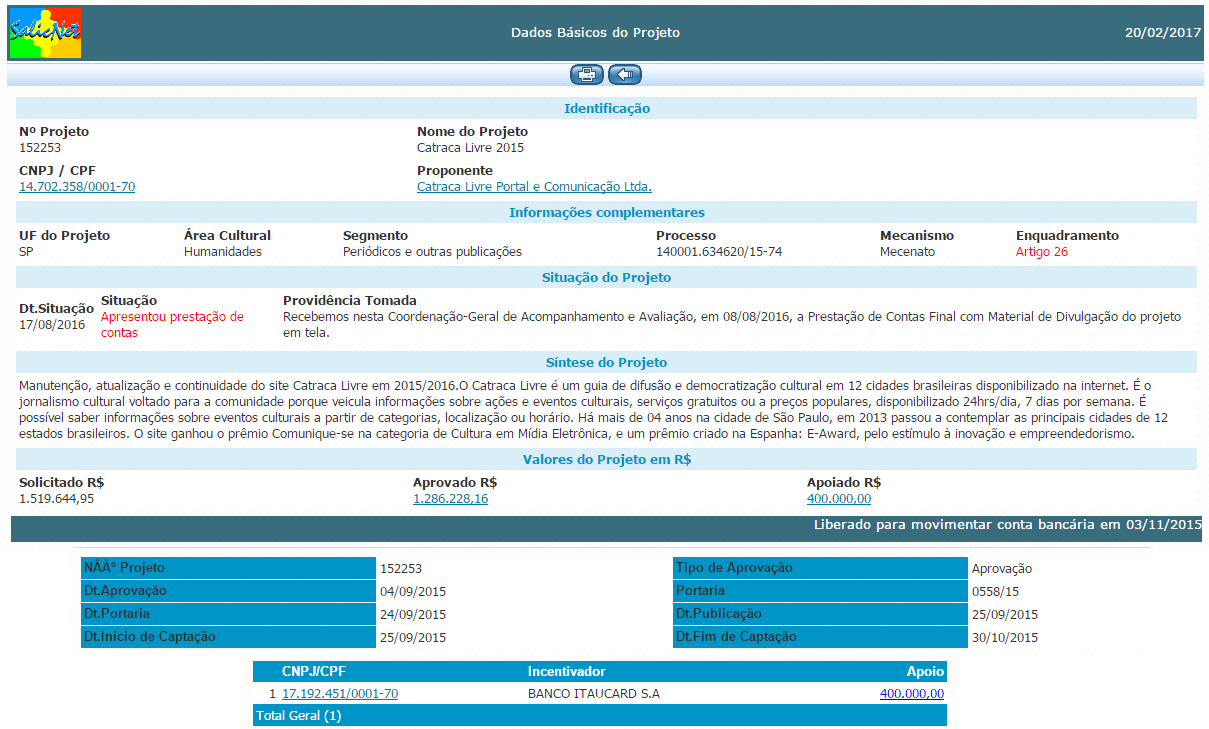
Task: Click the segment Periódicos e outras publicações
Action: [432, 252]
